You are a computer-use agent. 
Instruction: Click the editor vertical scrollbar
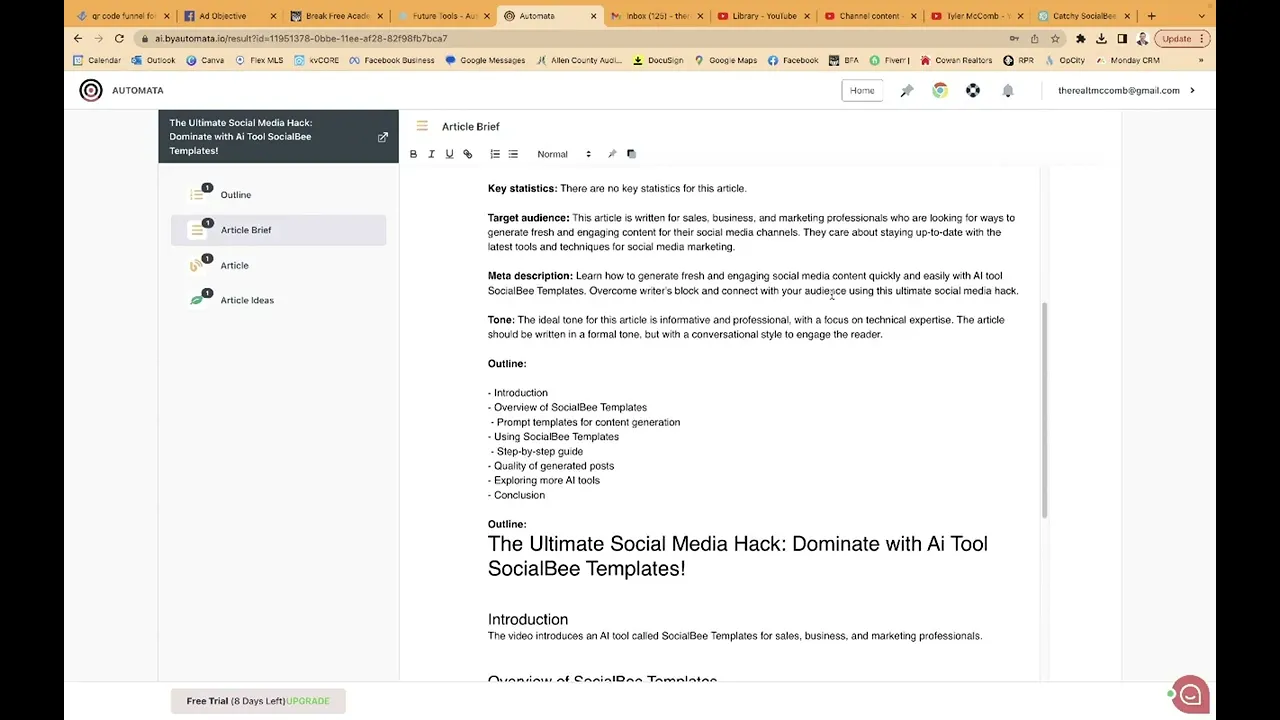[1045, 410]
